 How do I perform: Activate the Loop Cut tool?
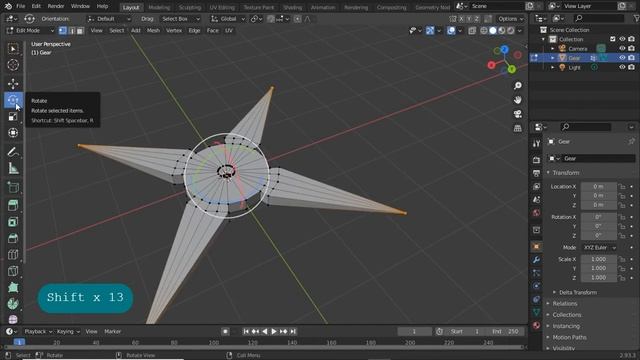pos(13,255)
